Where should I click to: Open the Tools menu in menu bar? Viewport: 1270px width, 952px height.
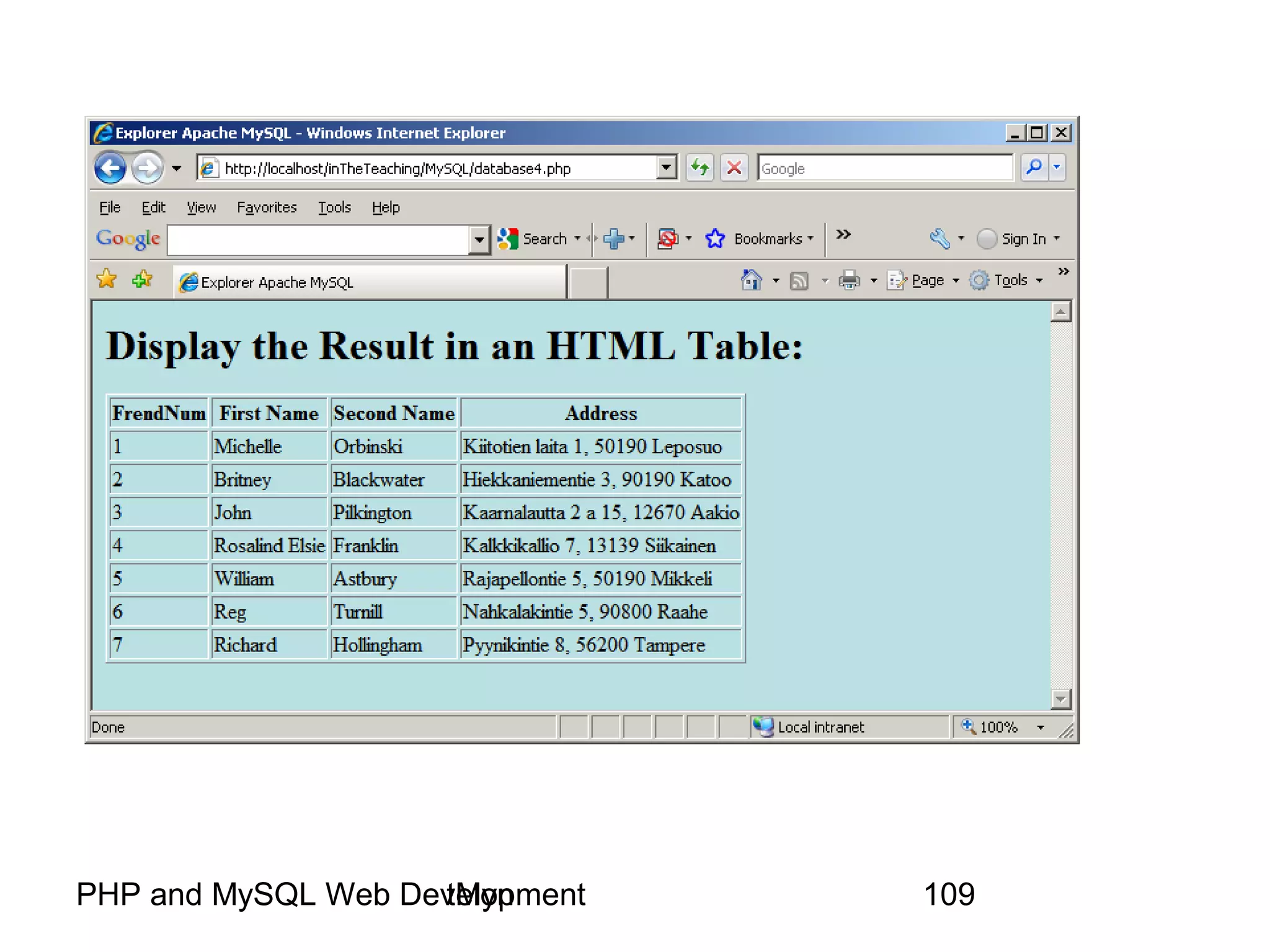tap(334, 207)
